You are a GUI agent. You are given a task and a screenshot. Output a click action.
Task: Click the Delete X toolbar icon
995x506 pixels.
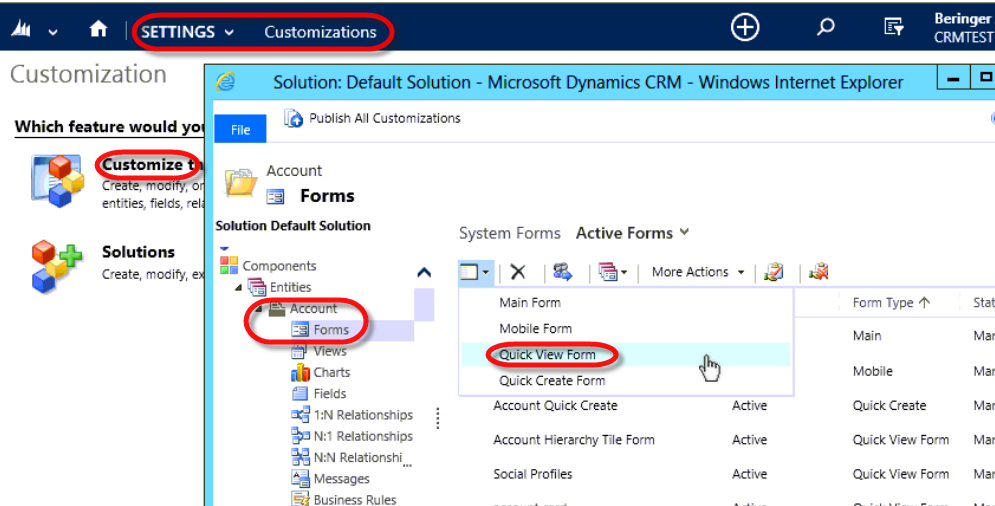[x=518, y=272]
